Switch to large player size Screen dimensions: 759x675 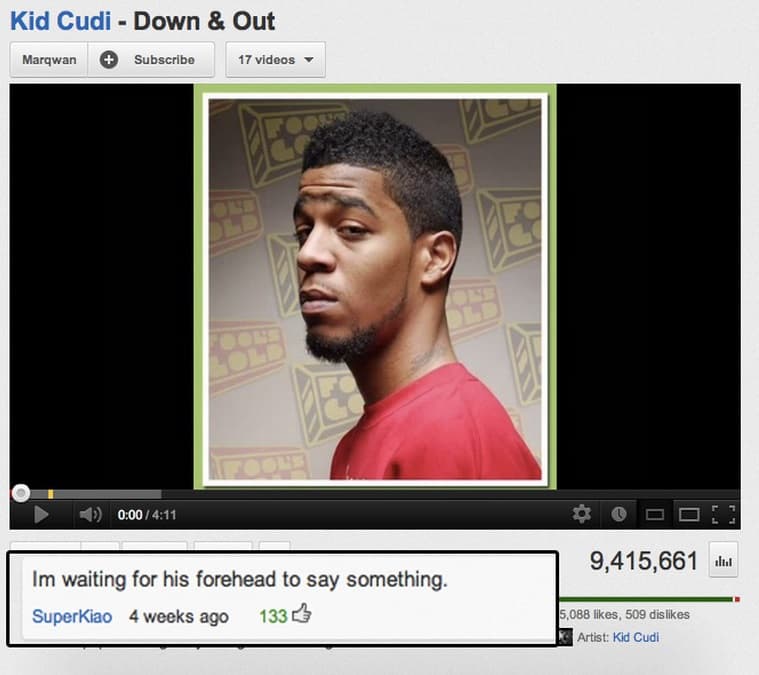point(689,514)
